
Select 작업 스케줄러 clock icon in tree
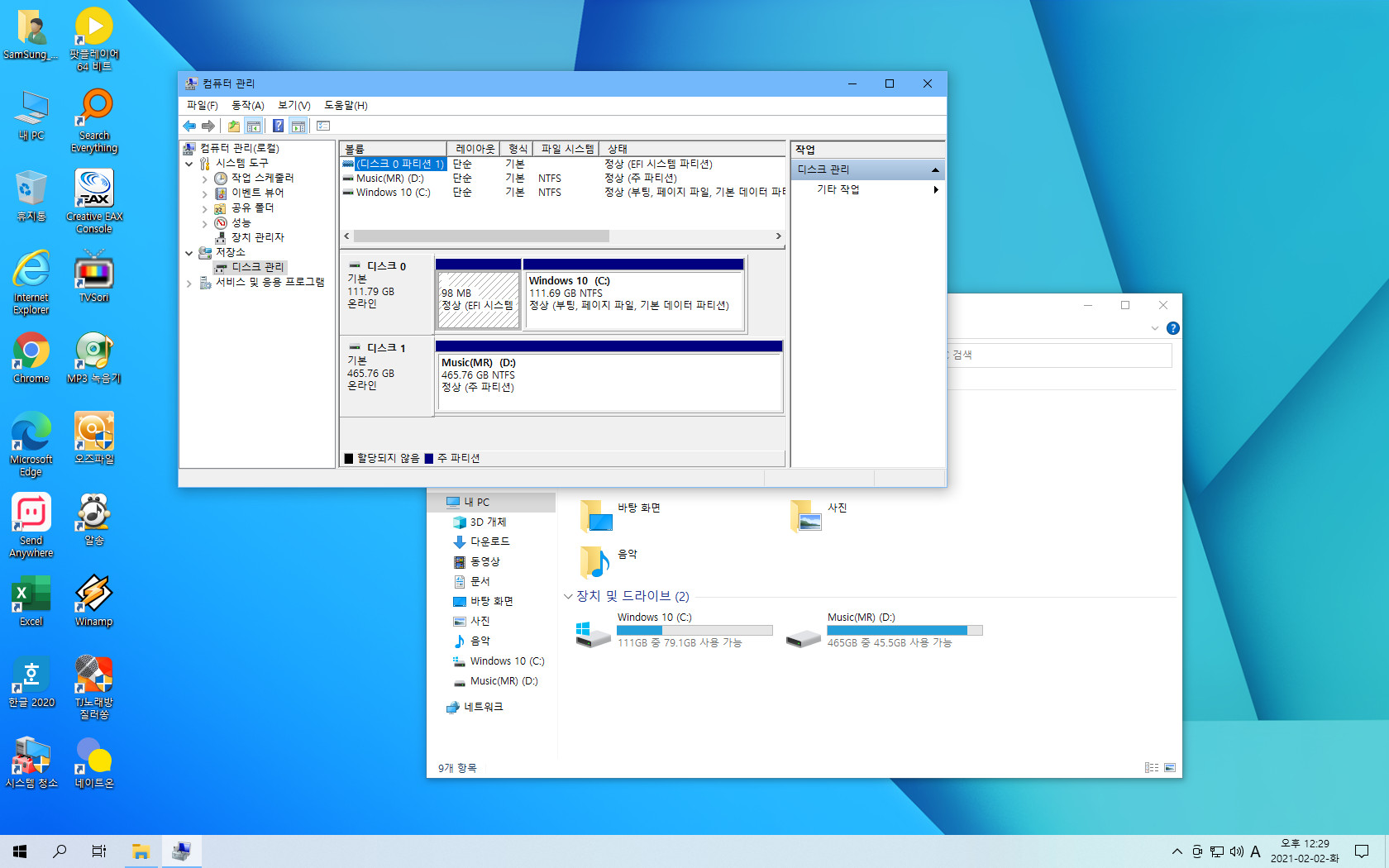221,179
